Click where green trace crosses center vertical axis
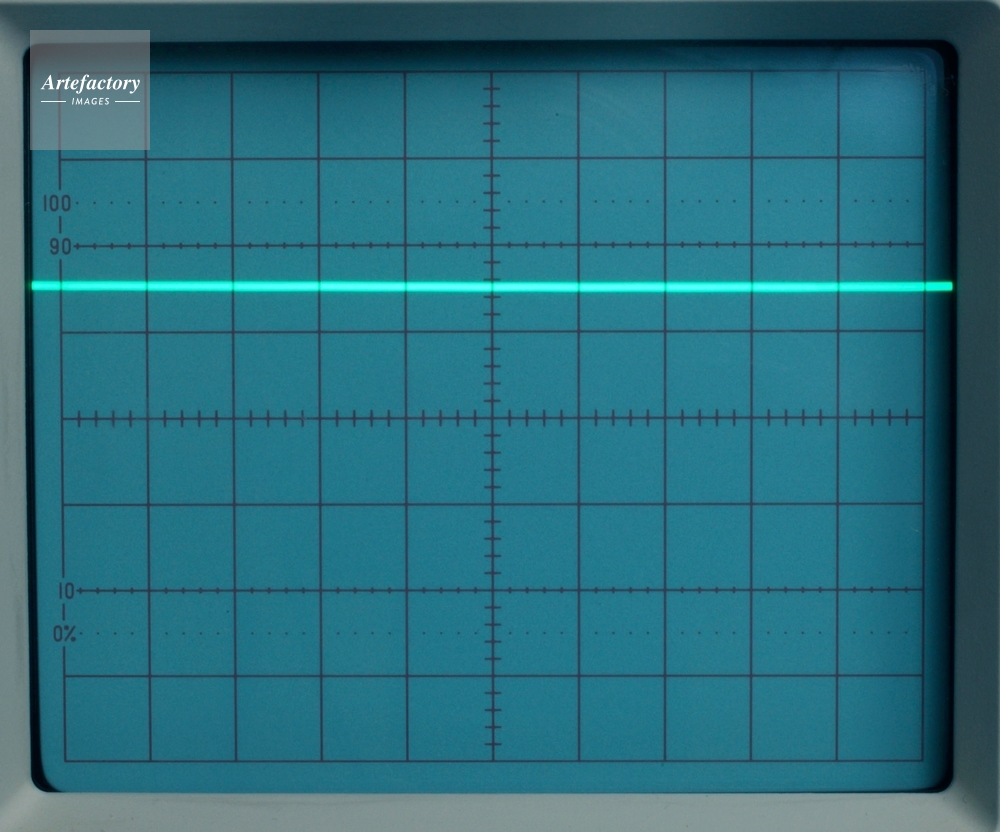 point(492,286)
